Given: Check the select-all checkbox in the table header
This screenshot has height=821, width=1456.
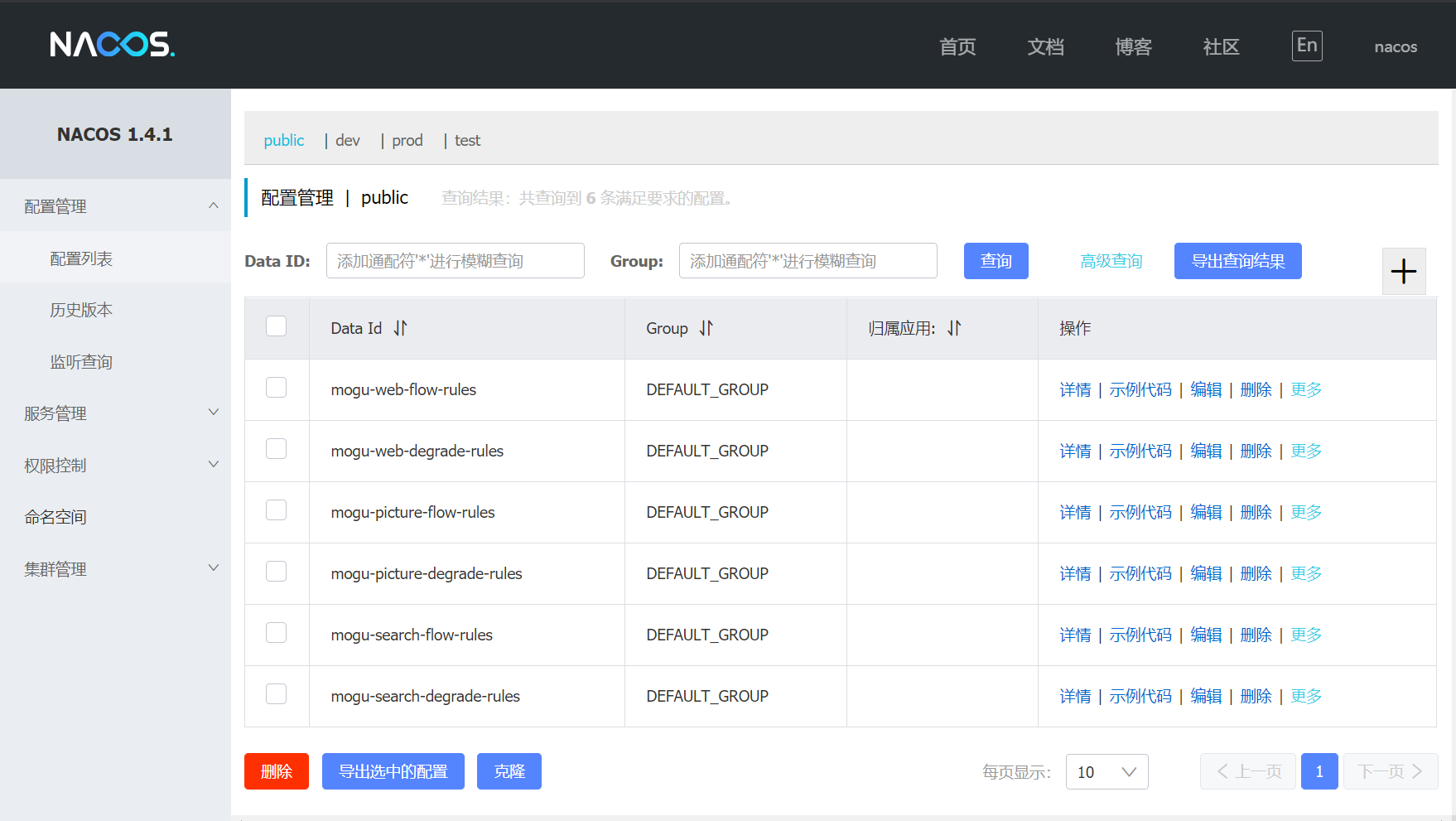Looking at the screenshot, I should (x=276, y=326).
